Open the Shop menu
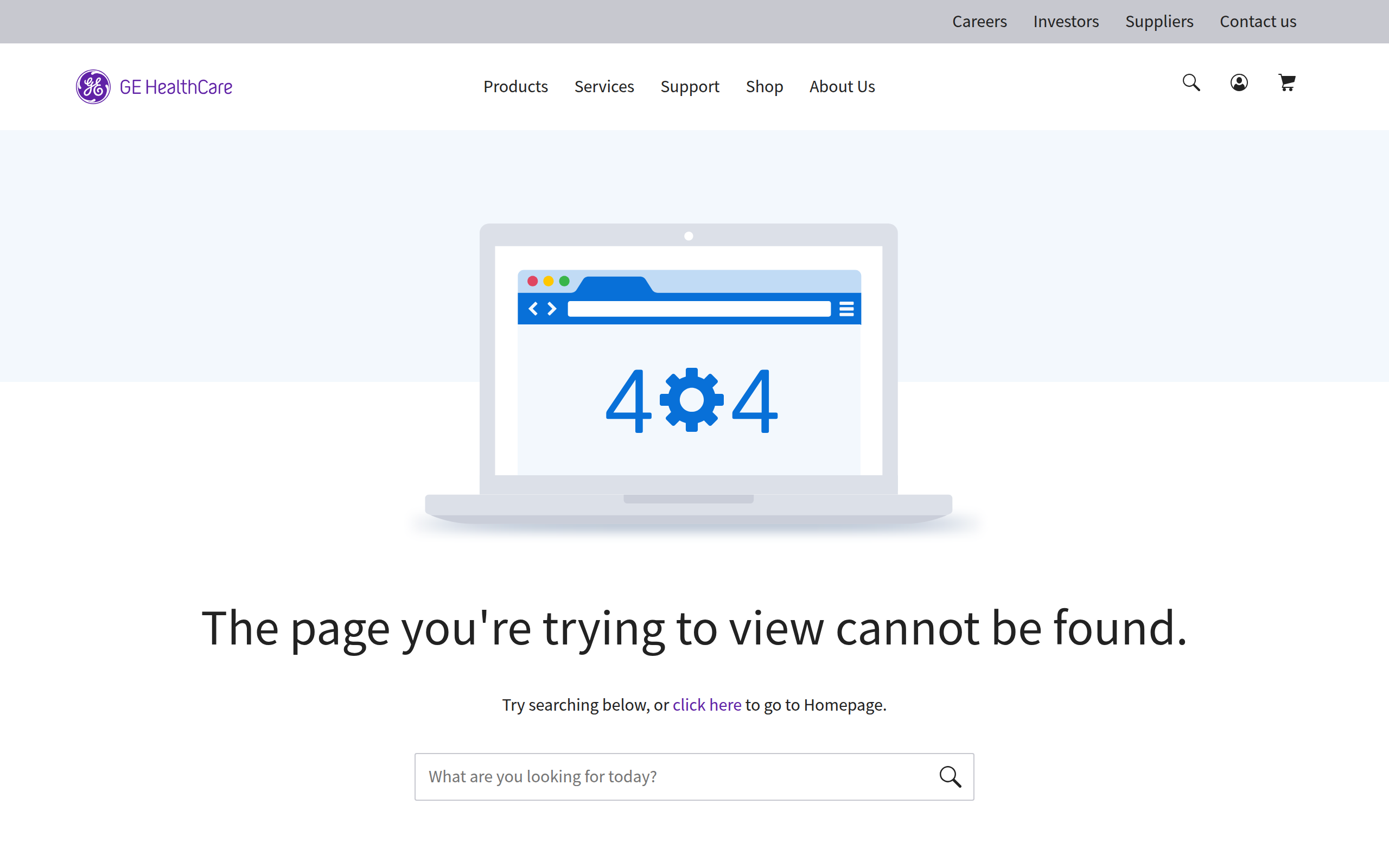The image size is (1389, 868). pos(764,86)
